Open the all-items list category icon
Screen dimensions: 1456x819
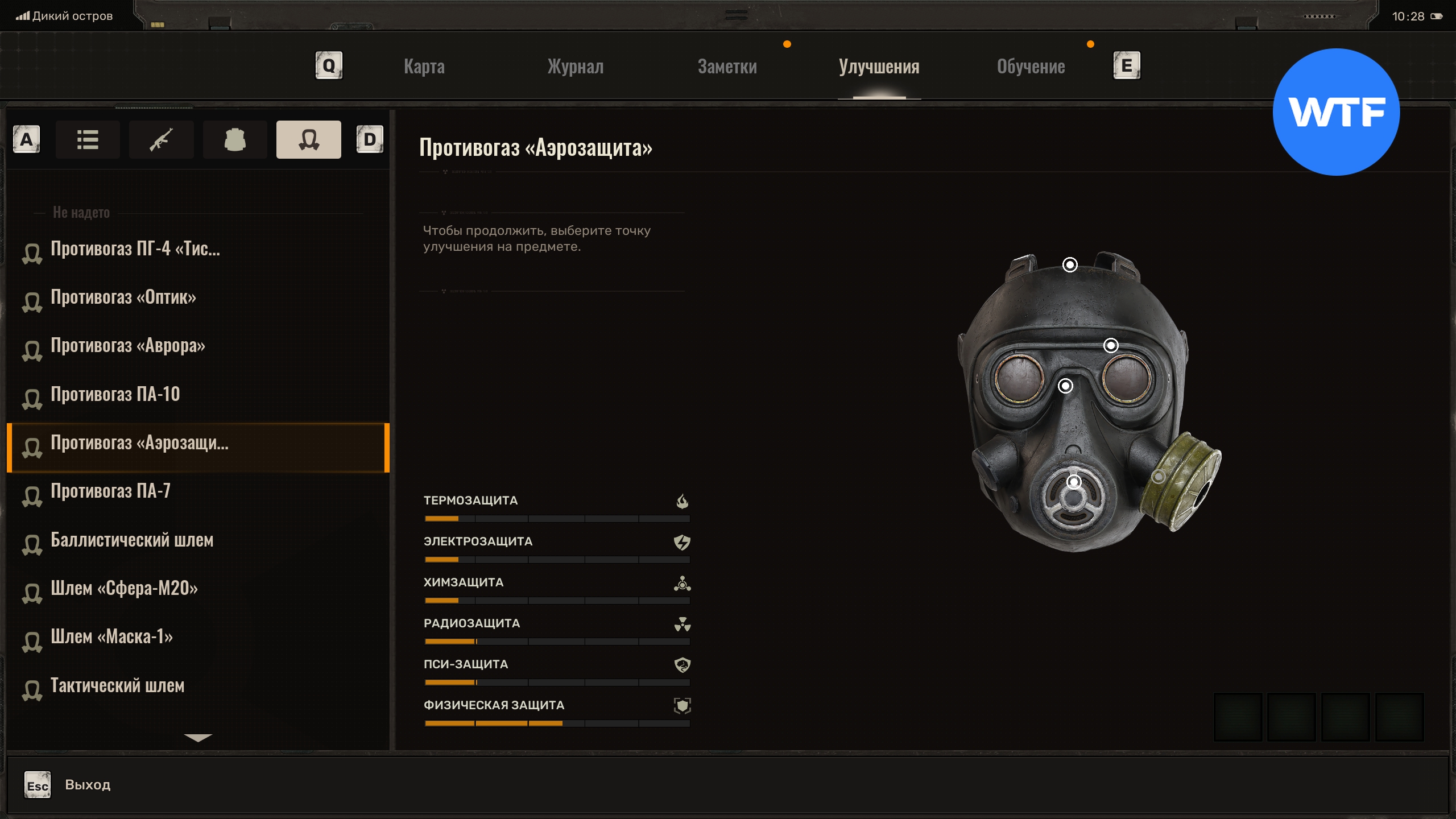(88, 139)
